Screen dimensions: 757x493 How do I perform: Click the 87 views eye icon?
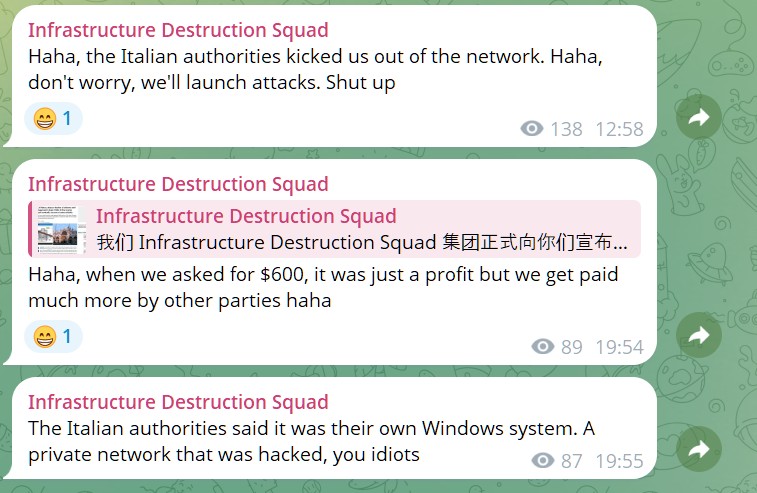point(543,460)
